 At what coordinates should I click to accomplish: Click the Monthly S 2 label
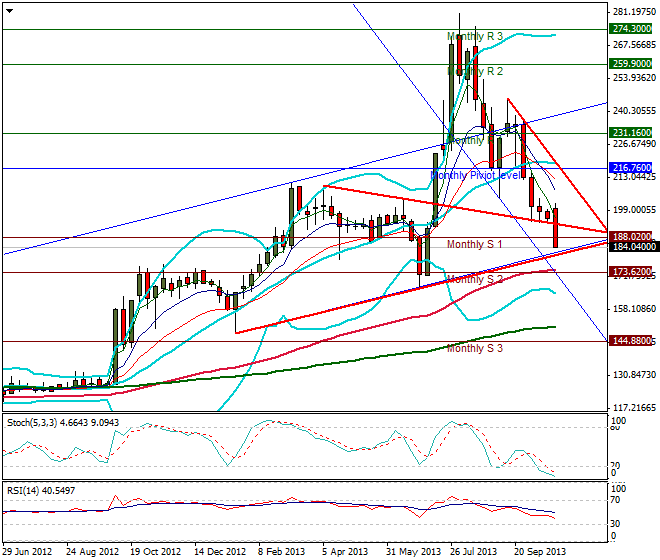point(475,279)
